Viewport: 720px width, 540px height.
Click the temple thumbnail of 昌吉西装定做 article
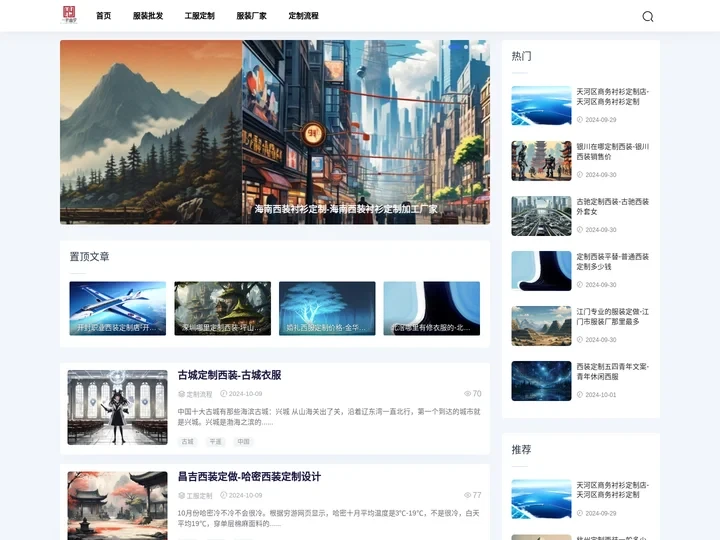click(118, 506)
